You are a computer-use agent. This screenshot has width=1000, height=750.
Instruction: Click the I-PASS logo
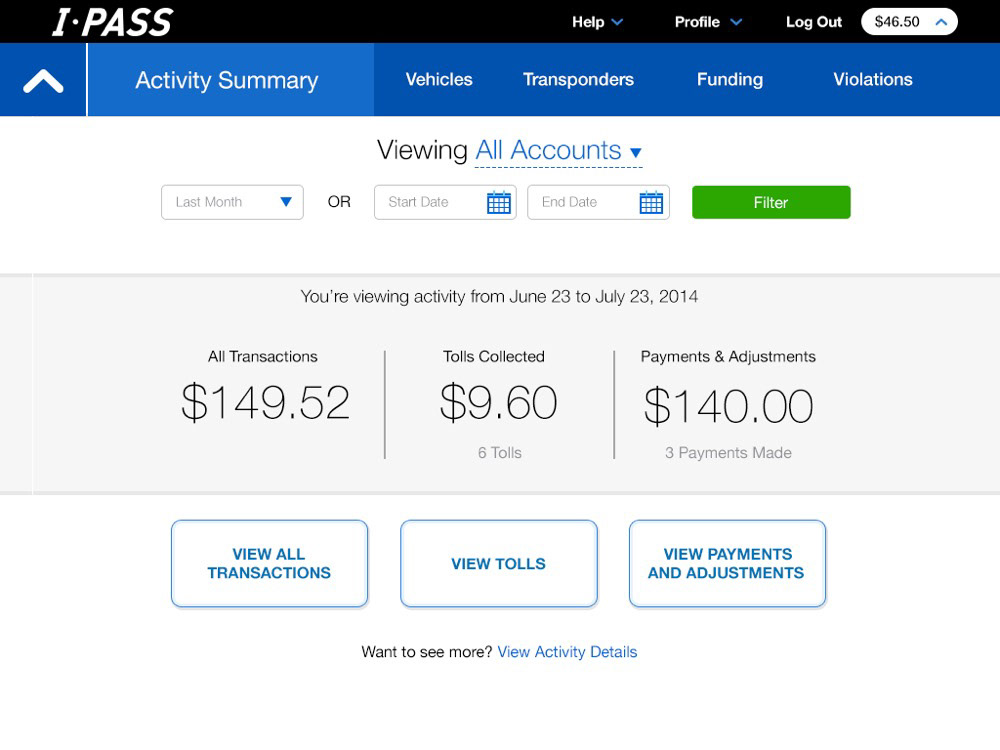tap(112, 22)
